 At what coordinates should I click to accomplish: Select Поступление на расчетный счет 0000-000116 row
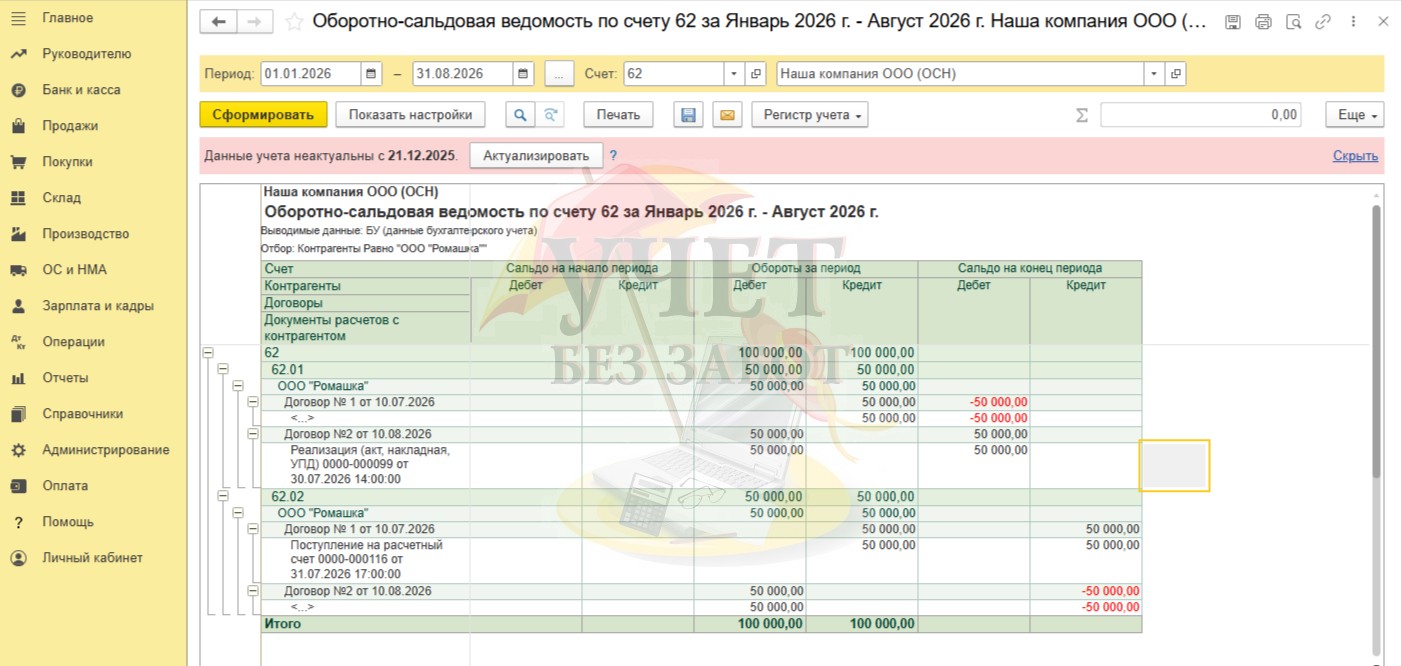(x=701, y=561)
